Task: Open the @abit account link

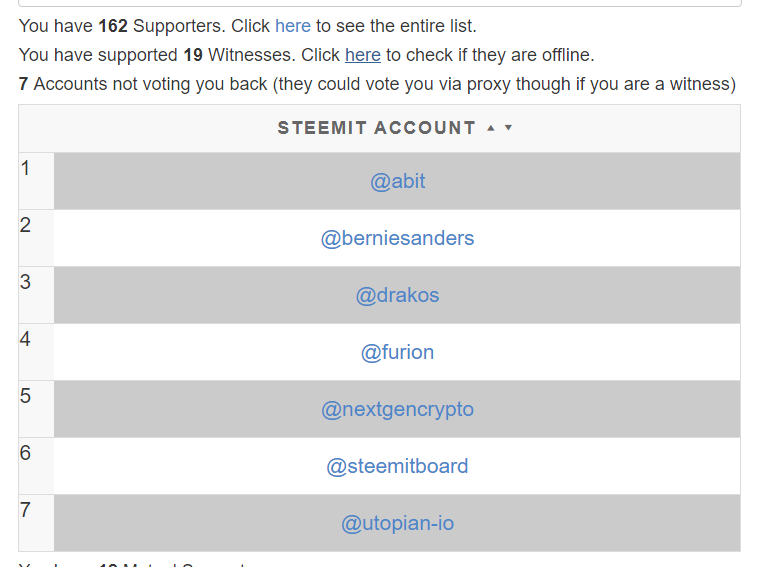Action: (397, 181)
